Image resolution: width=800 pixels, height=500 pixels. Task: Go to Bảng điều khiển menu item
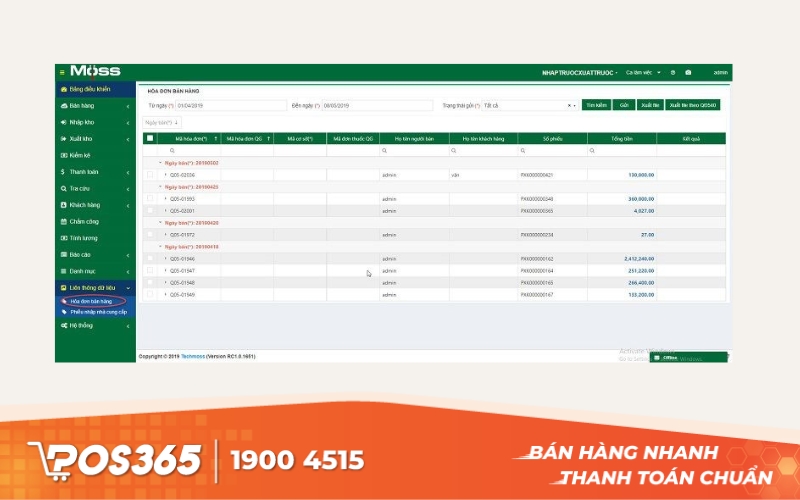95,89
